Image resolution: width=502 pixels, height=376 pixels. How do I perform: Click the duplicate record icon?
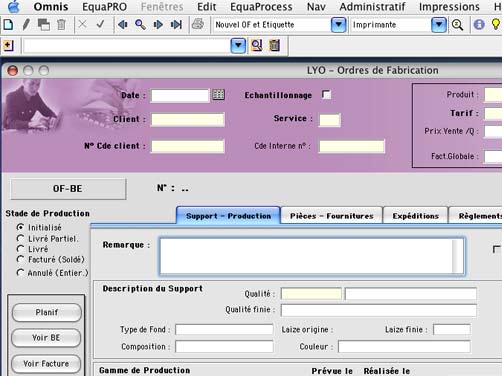[44, 25]
